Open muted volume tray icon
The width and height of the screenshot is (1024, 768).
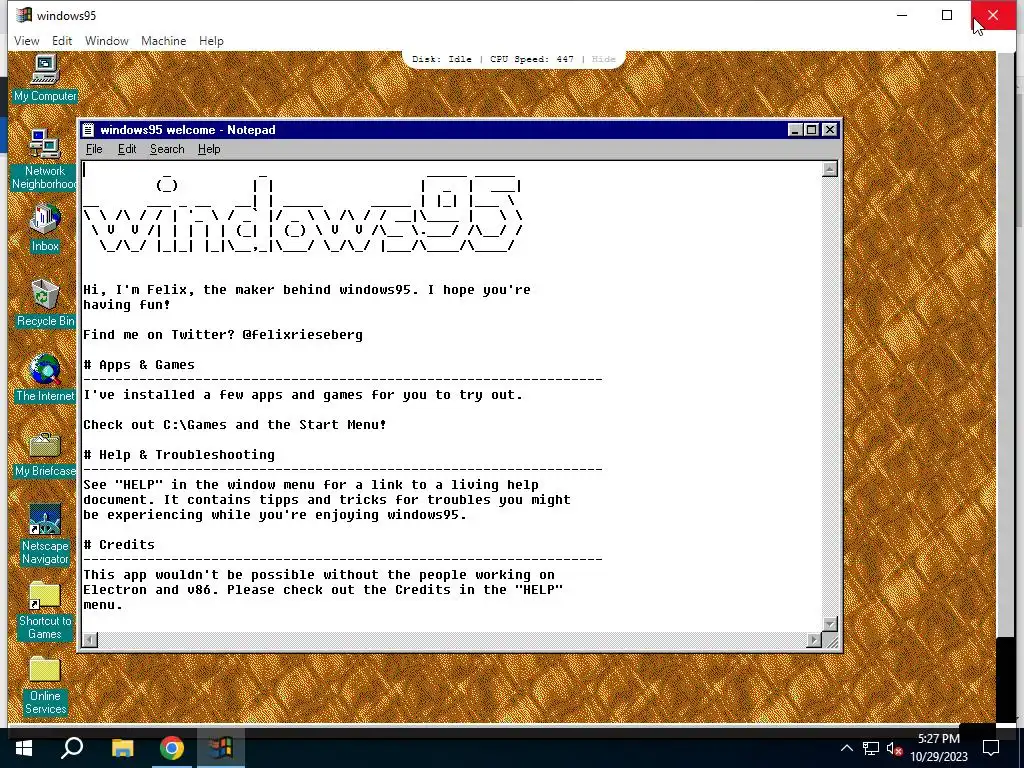(x=894, y=748)
